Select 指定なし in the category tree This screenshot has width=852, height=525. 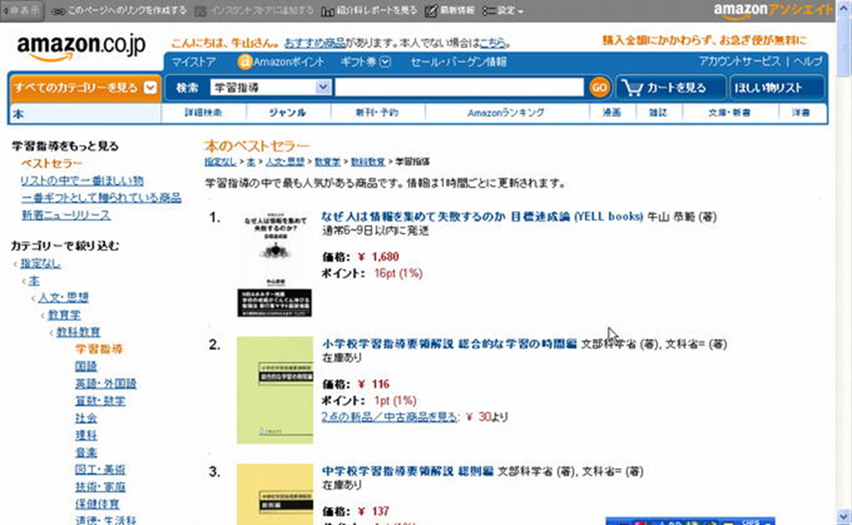pos(41,264)
